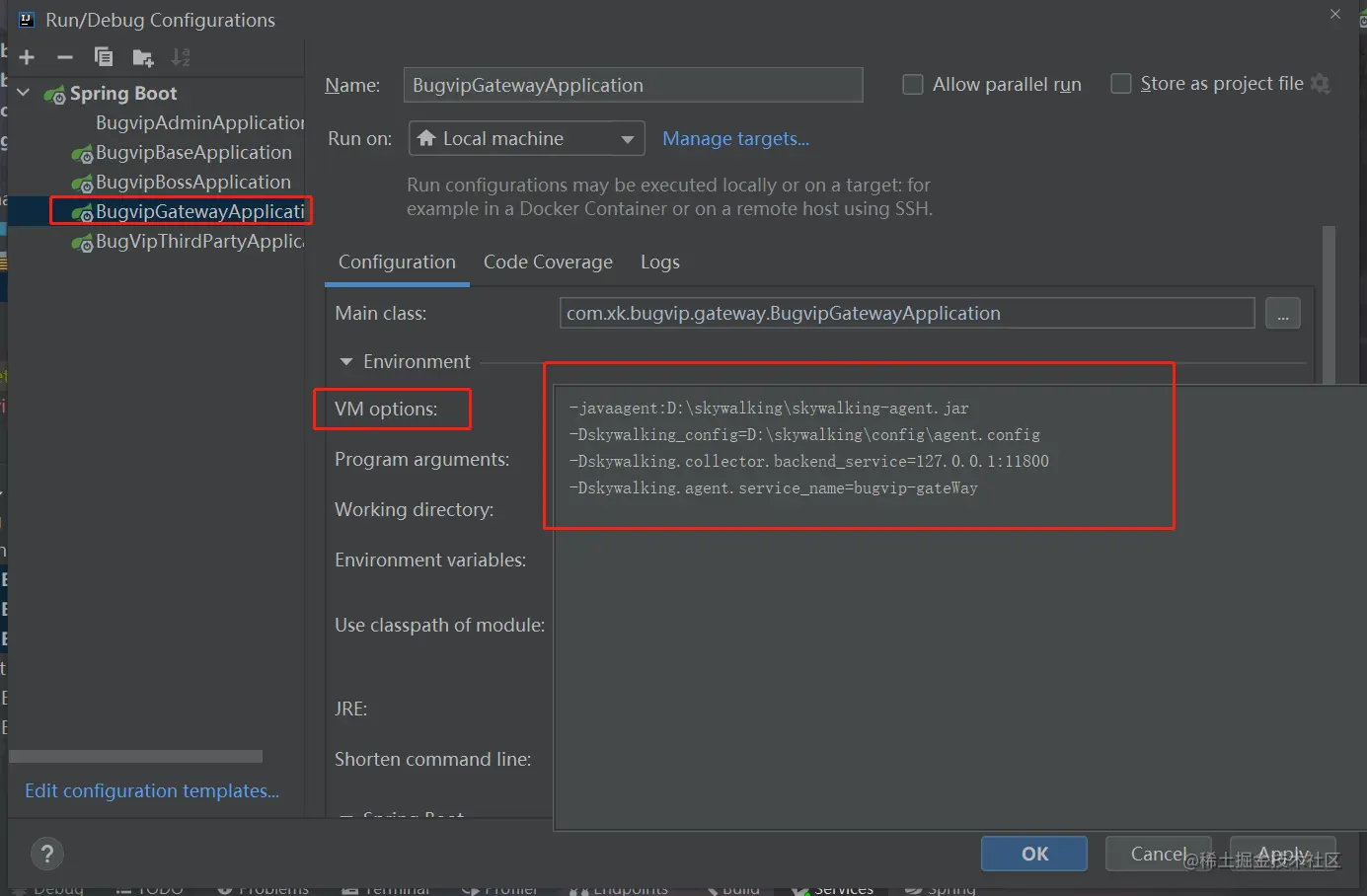Click the sort configurations toolbar icon
1367x896 pixels.
click(x=181, y=57)
